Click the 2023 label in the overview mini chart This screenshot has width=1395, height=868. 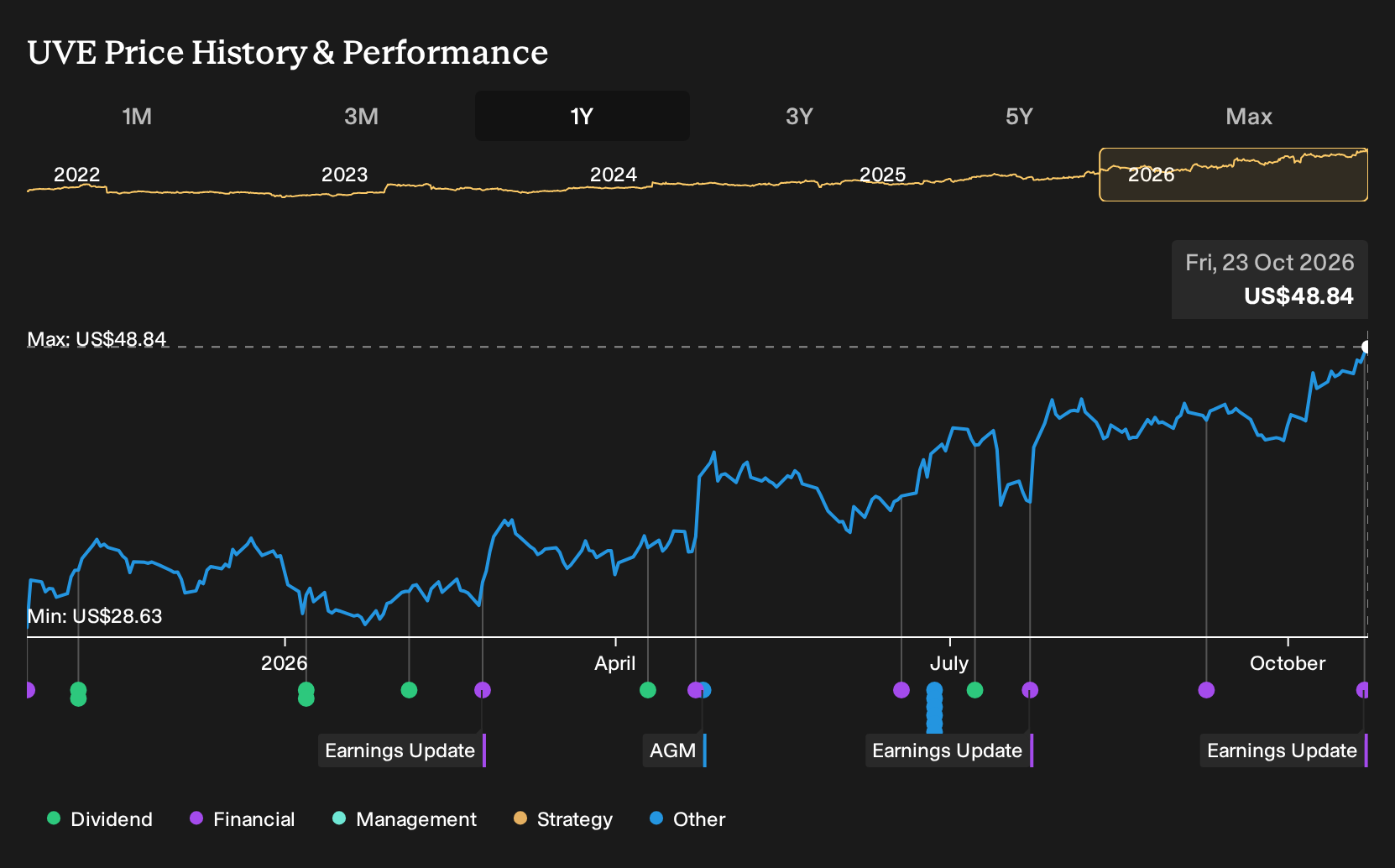click(345, 175)
